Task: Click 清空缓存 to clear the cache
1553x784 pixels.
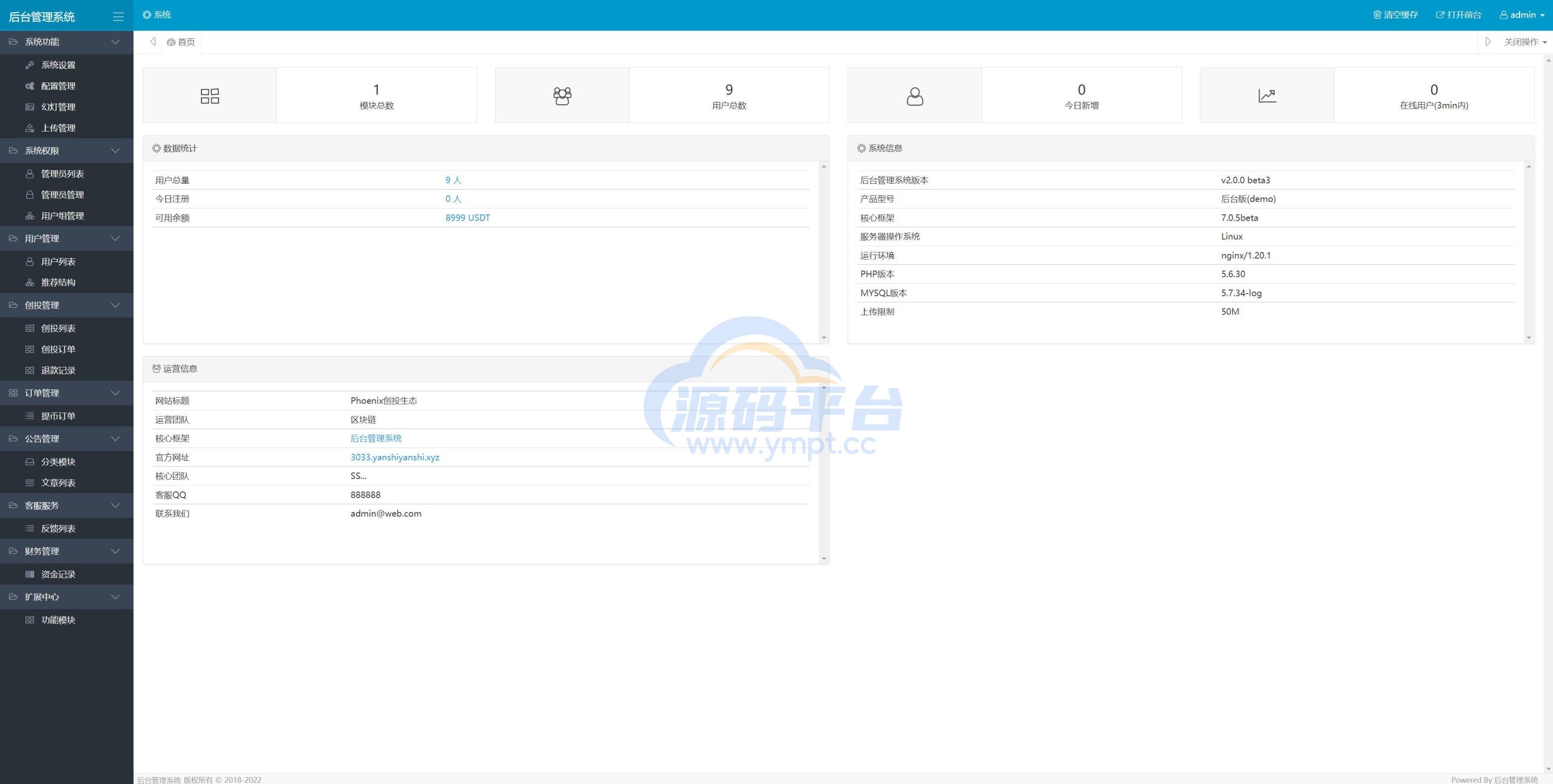Action: coord(1395,15)
